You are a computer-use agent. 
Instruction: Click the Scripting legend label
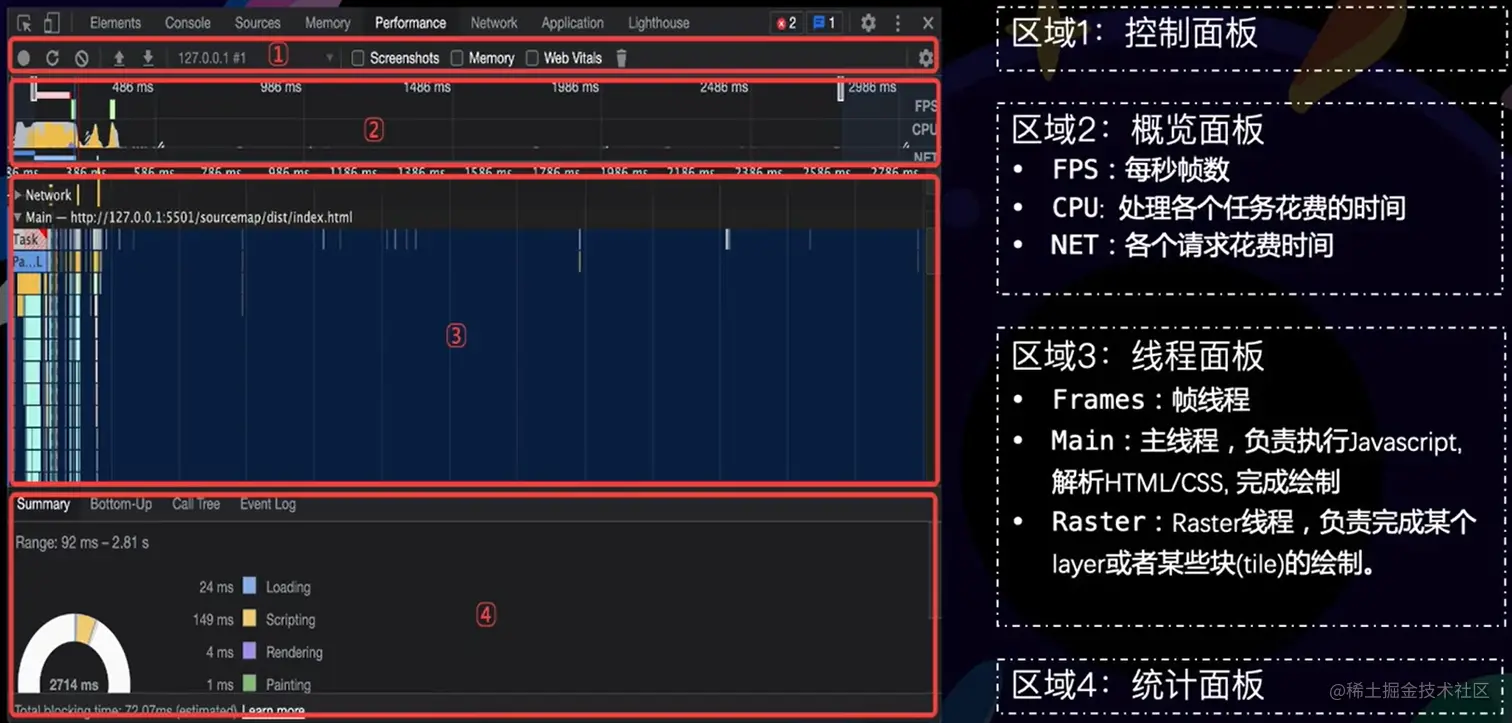tap(290, 620)
